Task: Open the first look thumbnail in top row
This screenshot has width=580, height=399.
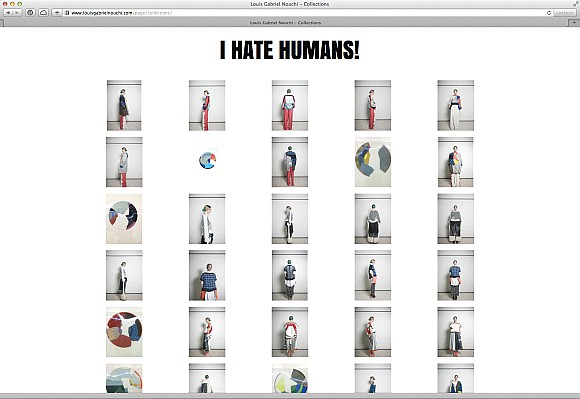Action: (x=124, y=105)
